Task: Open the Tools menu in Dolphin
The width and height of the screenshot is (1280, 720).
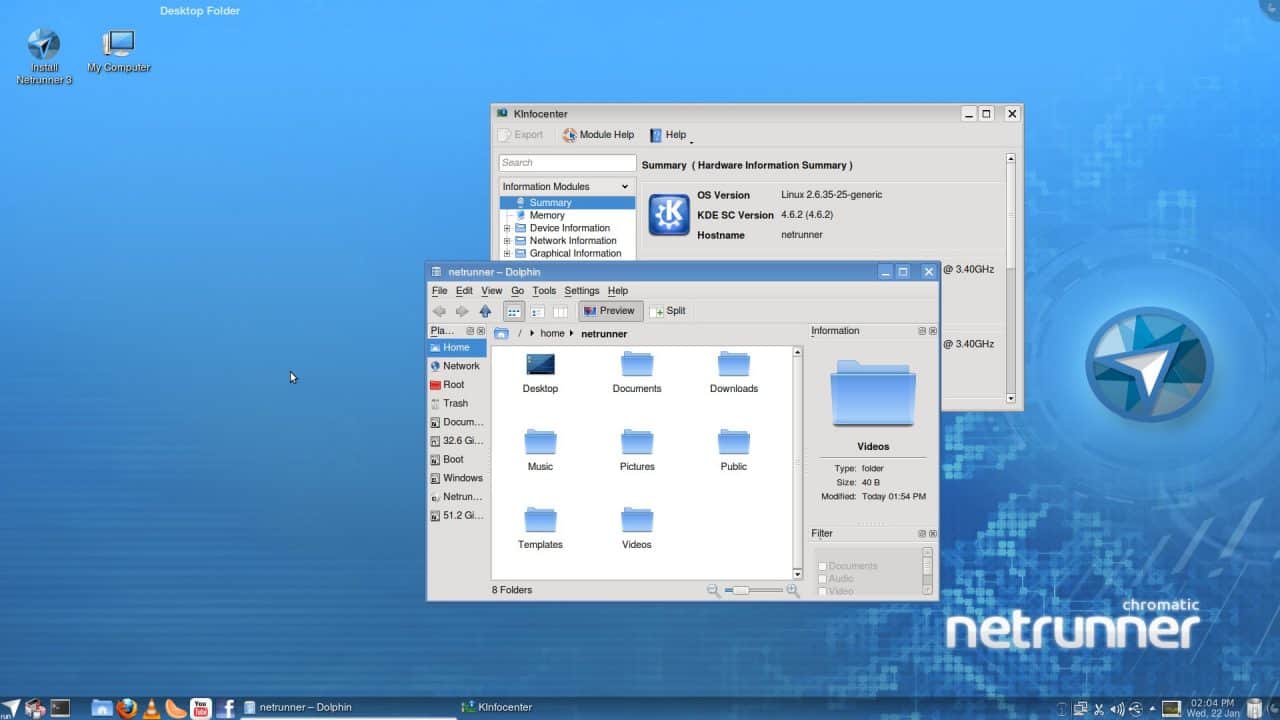Action: click(x=544, y=290)
